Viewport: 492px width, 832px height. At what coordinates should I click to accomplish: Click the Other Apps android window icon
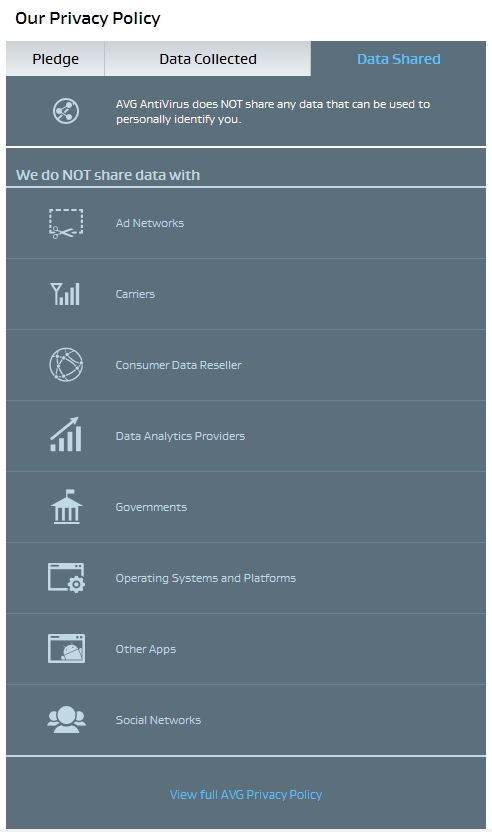click(x=66, y=648)
